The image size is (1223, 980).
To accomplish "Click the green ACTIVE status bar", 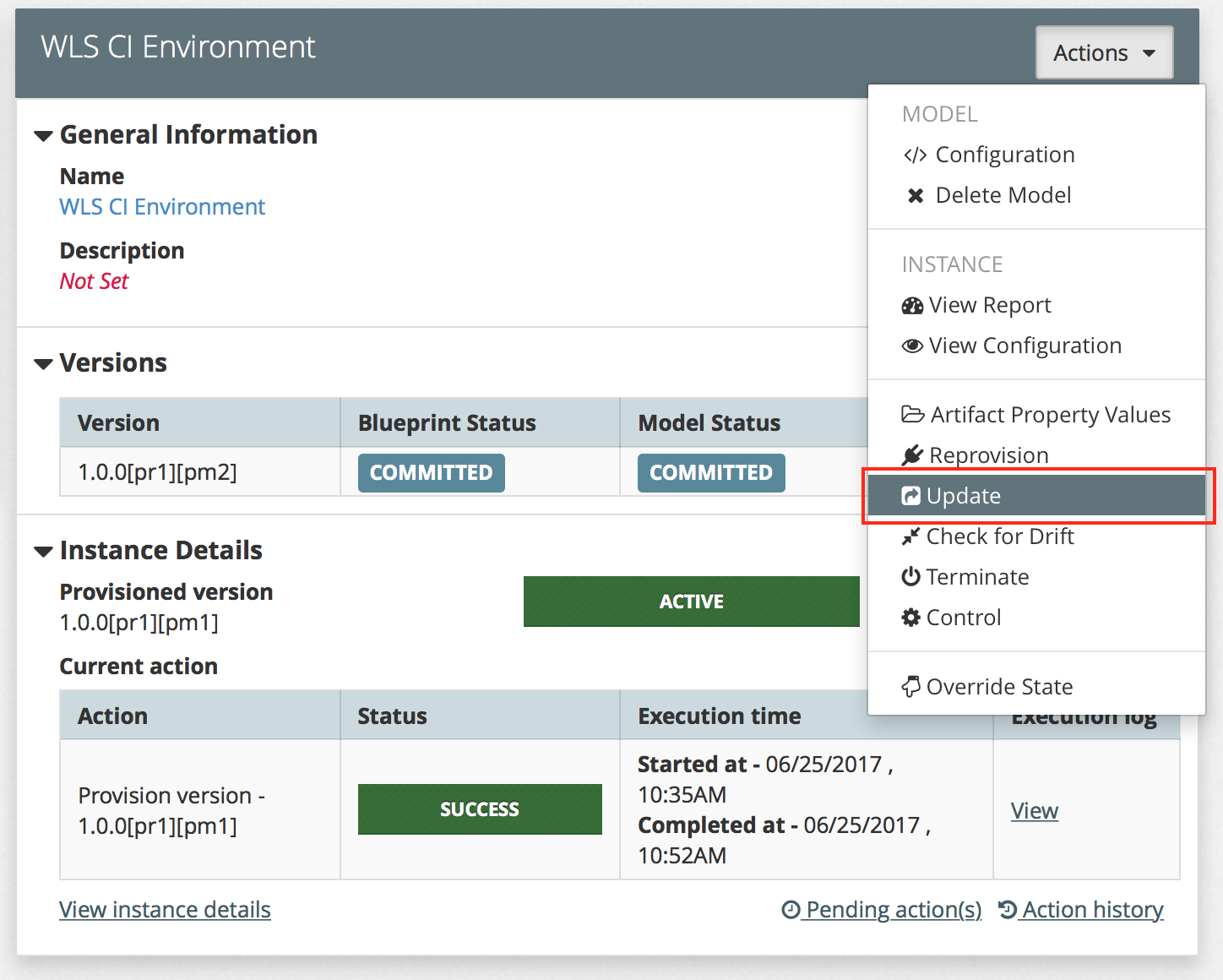I will coord(691,602).
